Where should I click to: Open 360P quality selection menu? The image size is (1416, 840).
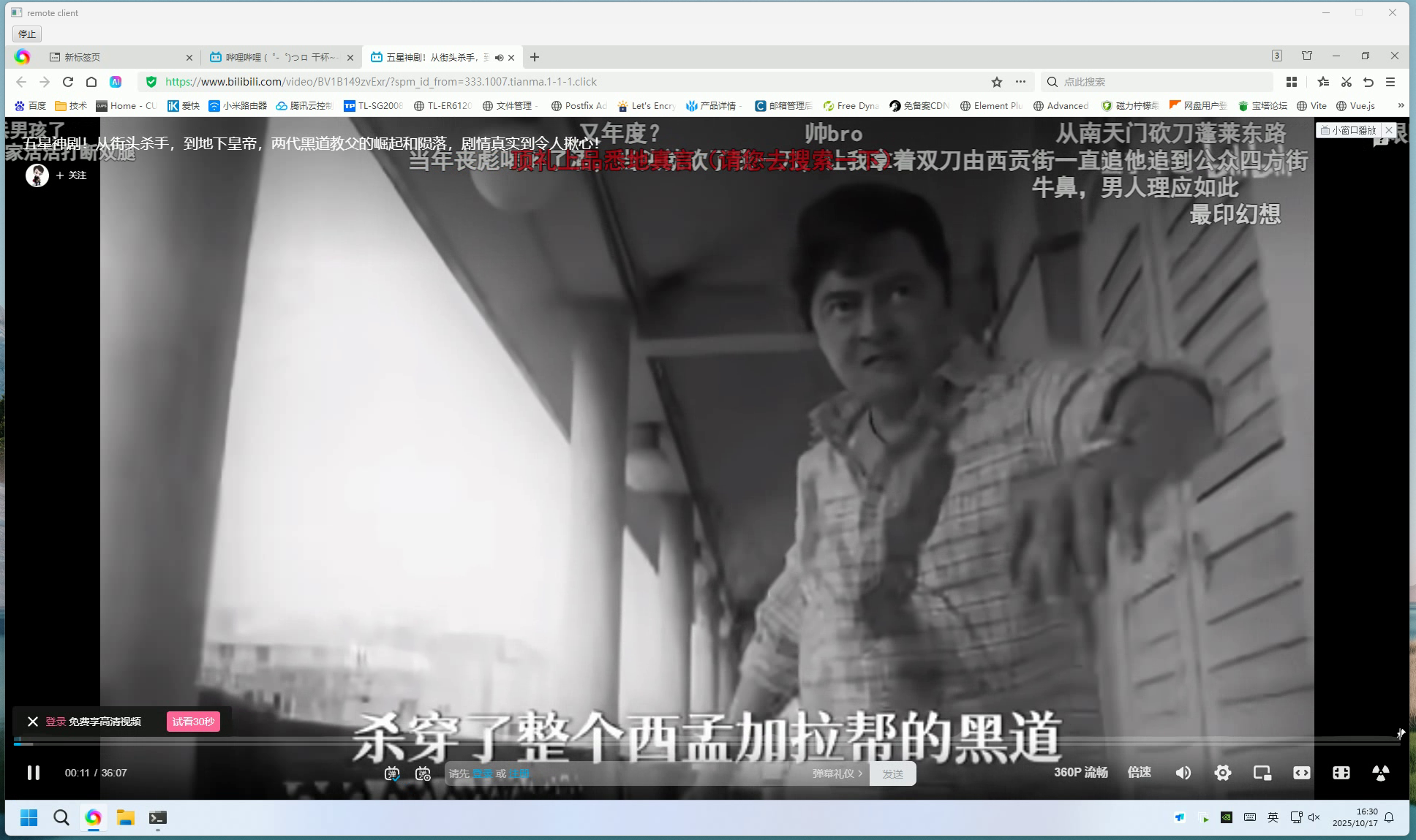pos(1080,773)
